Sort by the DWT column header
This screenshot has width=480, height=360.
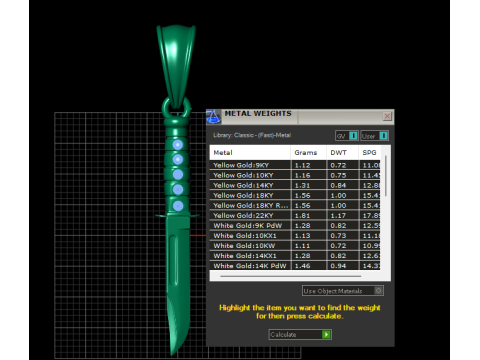click(x=342, y=153)
